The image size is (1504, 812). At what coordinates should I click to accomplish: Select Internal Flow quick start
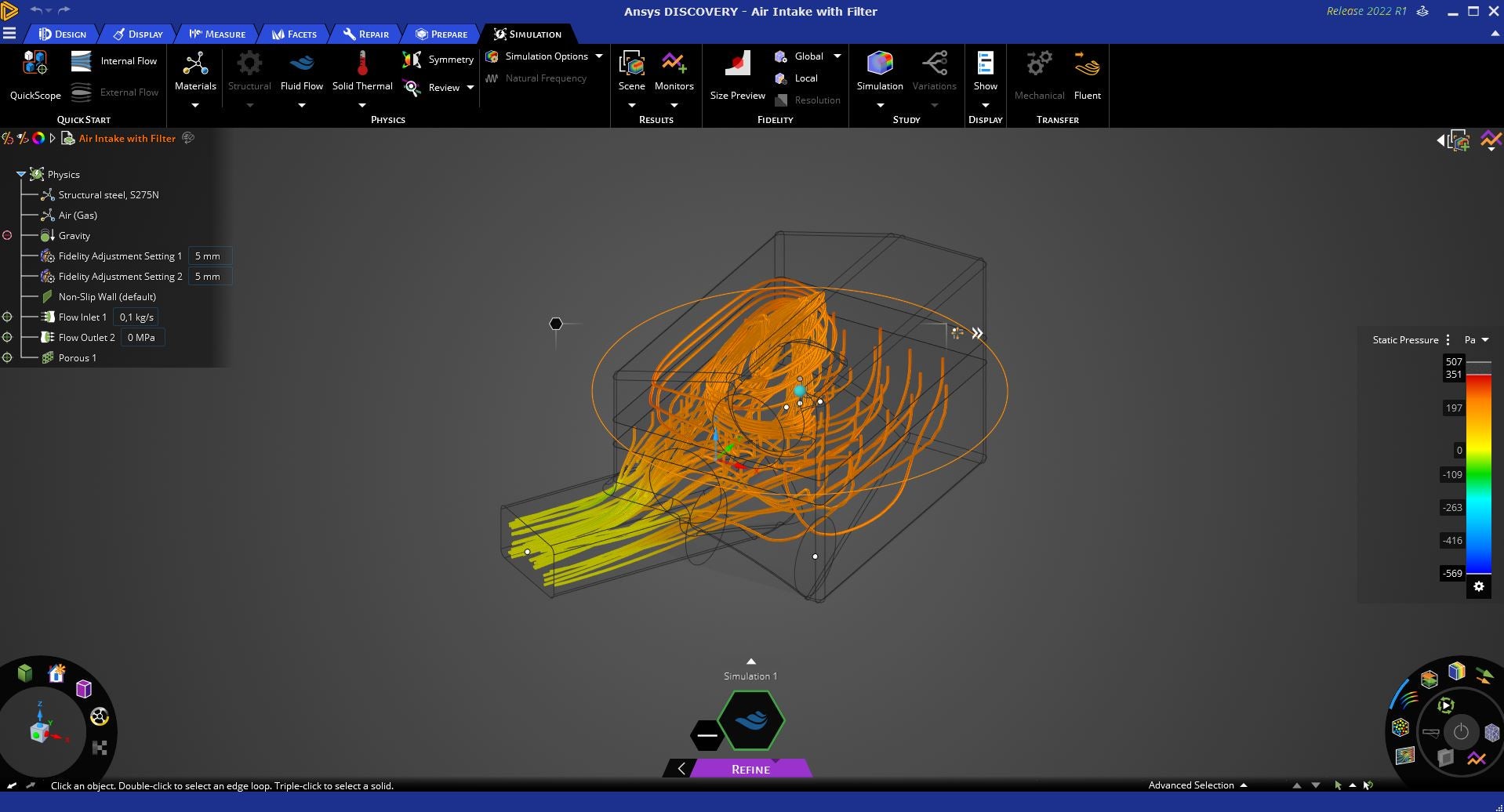pyautogui.click(x=114, y=61)
